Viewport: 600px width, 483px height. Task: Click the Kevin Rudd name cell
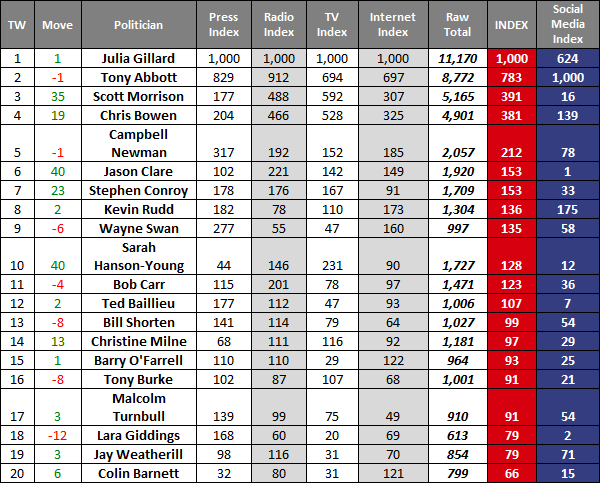pos(138,210)
